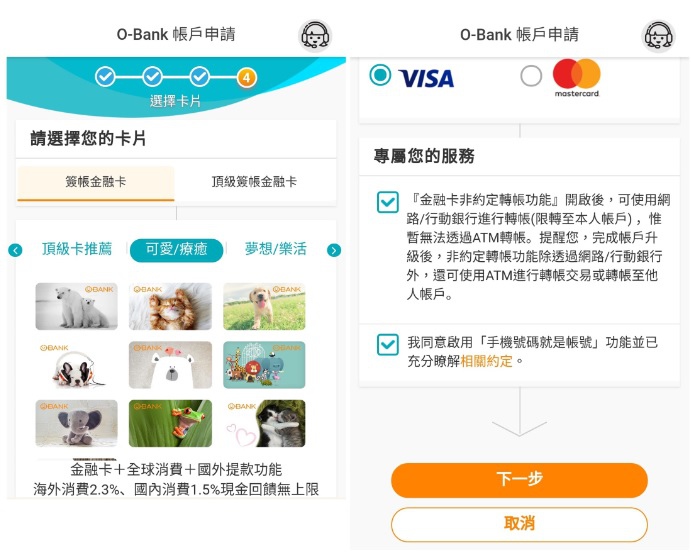Click the 下一步 button

pyautogui.click(x=520, y=480)
